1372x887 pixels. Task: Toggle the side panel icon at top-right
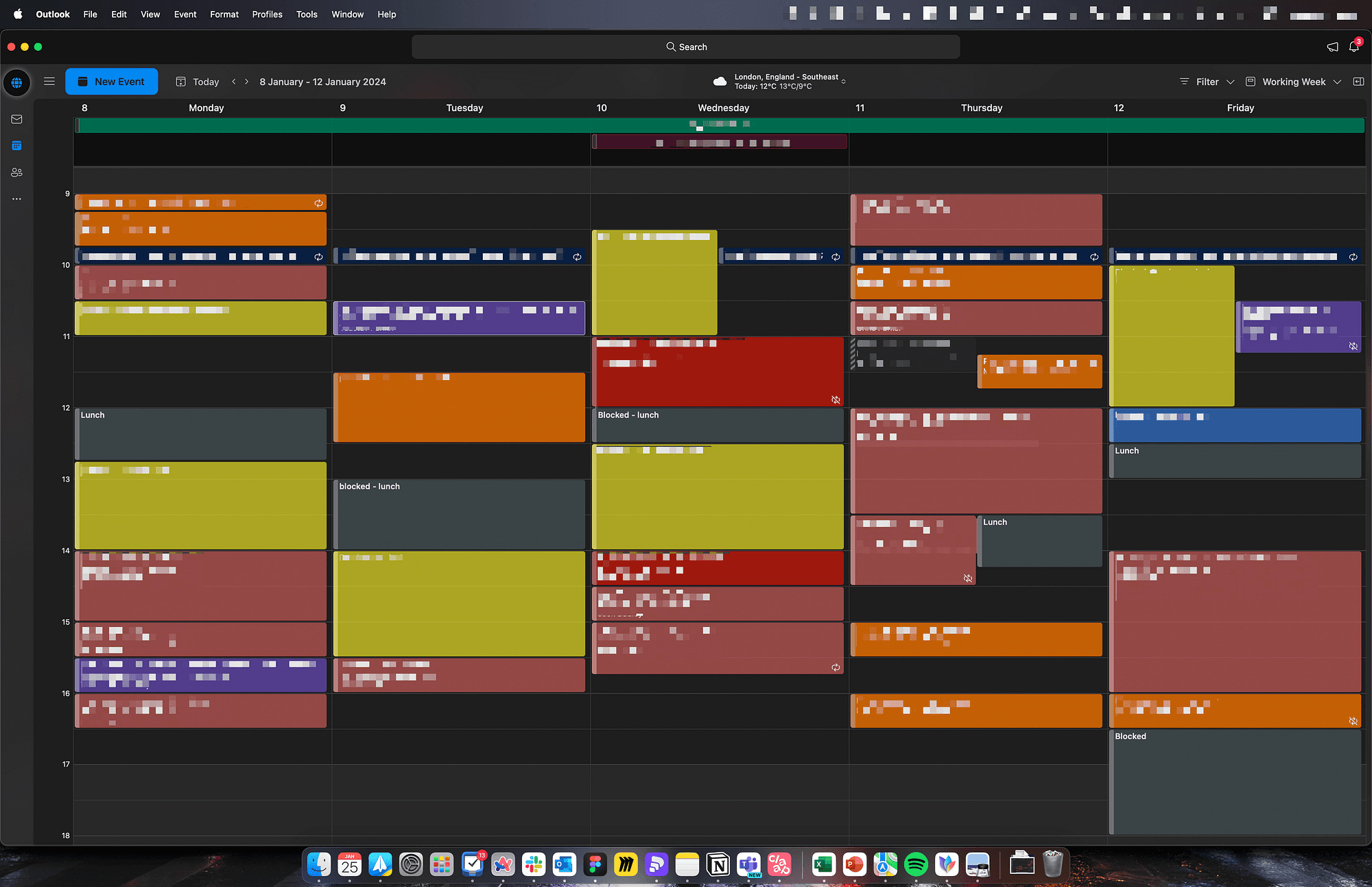pos(1358,82)
